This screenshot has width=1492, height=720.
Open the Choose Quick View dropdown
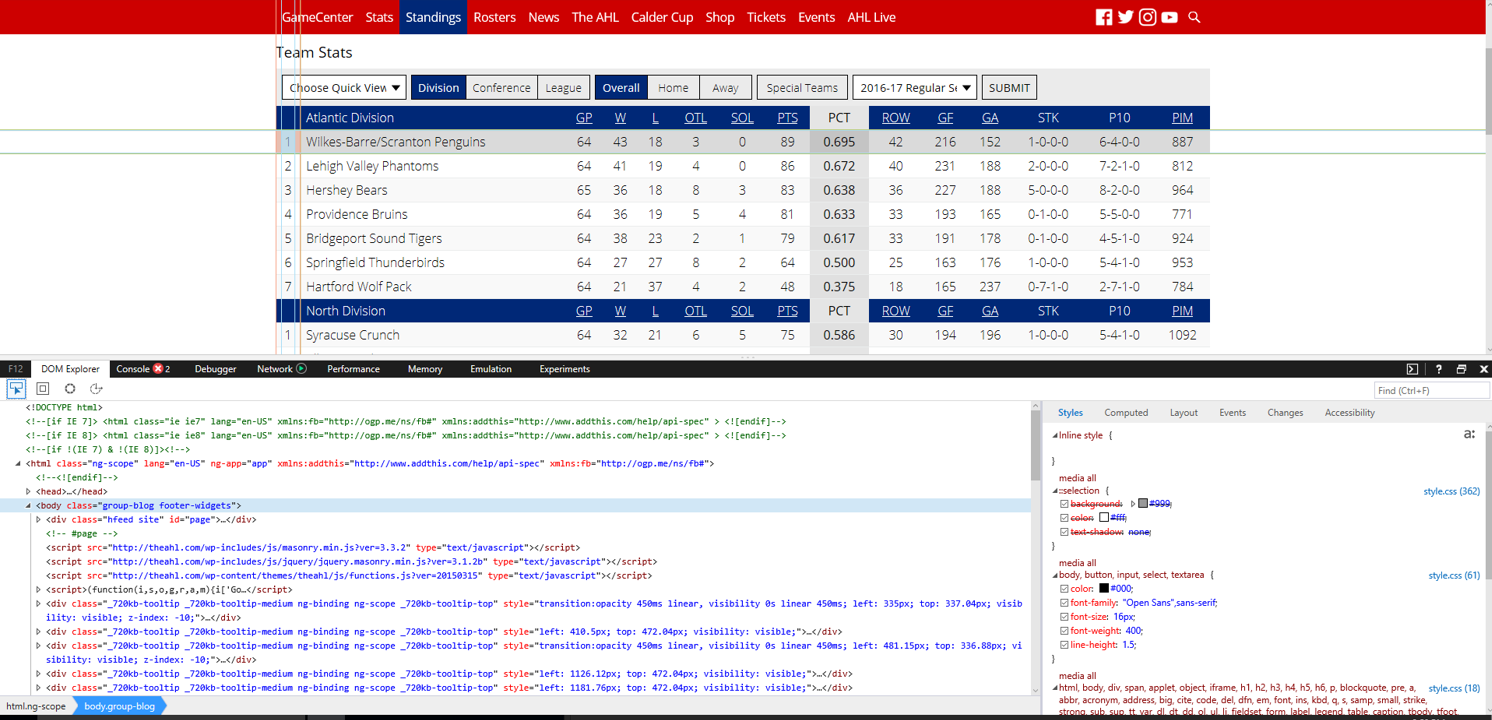point(344,88)
